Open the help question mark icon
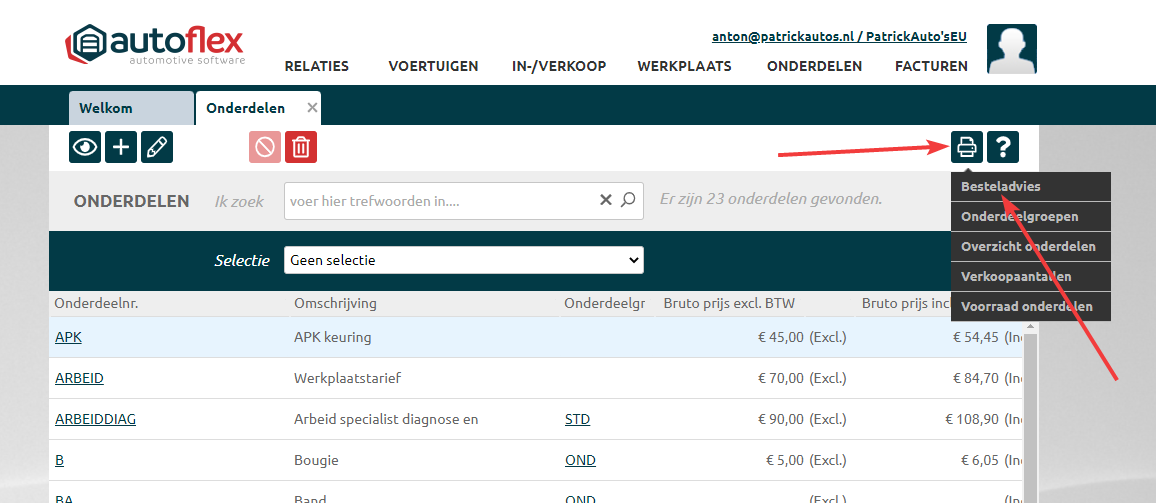This screenshot has width=1156, height=503. tap(1003, 147)
